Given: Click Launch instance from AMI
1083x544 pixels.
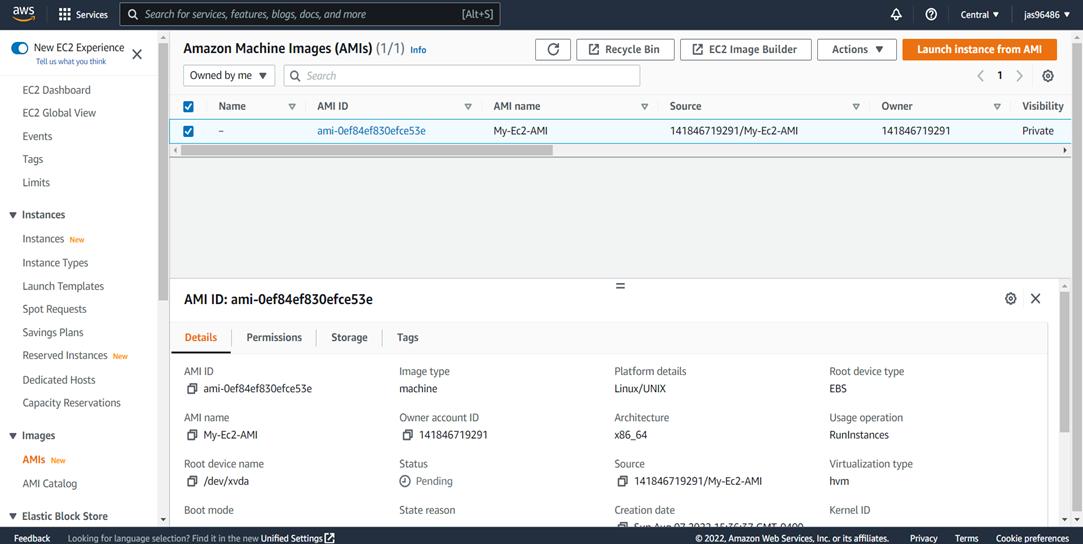Looking at the screenshot, I should coord(979,50).
